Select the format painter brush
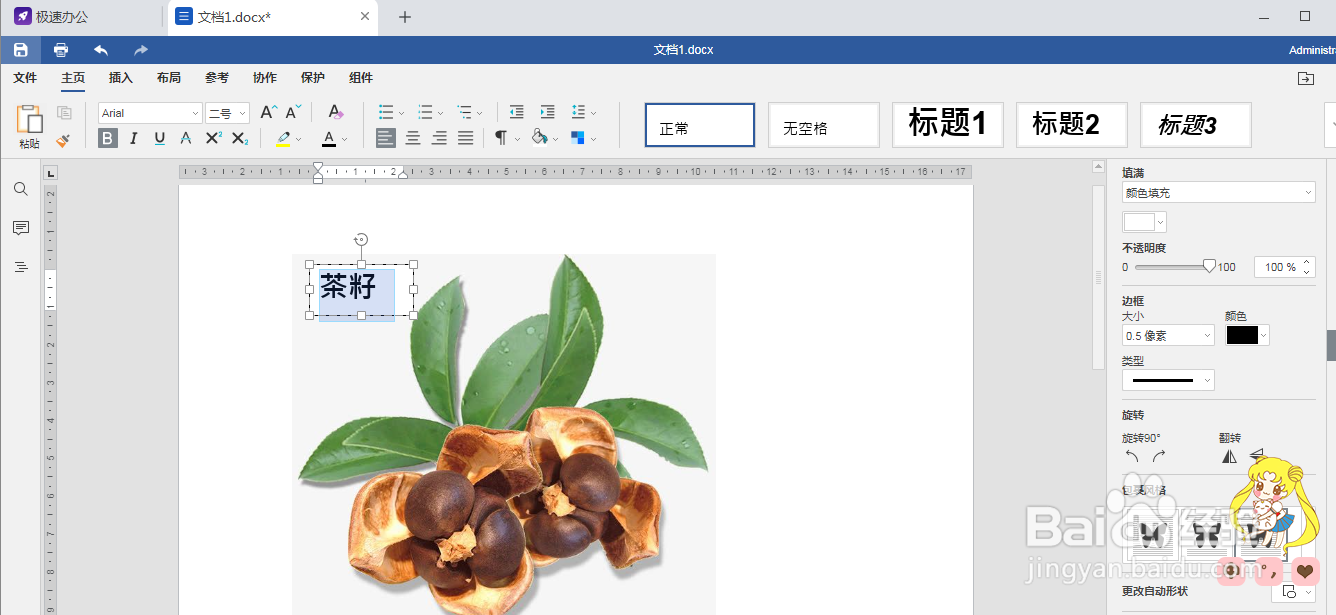 point(64,139)
